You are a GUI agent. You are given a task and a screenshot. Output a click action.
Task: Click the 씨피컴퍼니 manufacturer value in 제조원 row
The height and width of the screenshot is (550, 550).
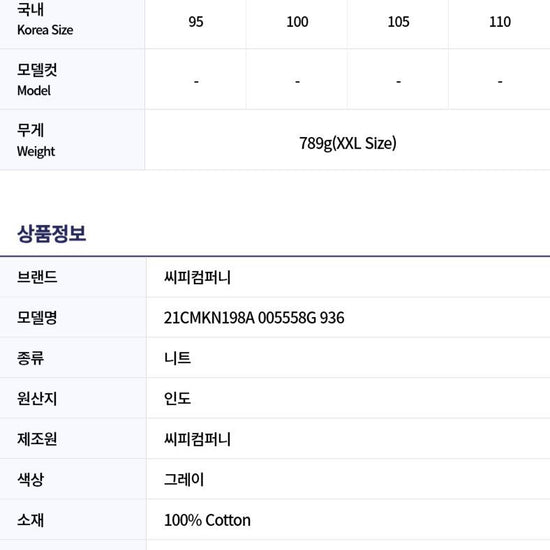click(x=197, y=439)
